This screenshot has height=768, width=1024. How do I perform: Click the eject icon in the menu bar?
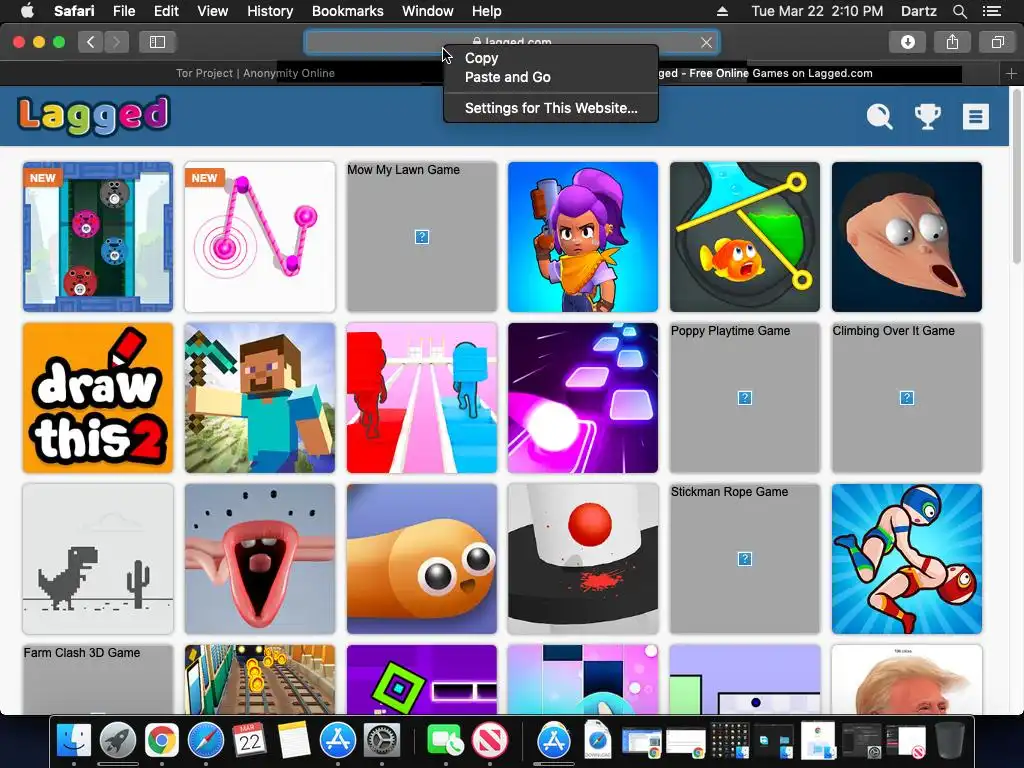[x=722, y=11]
